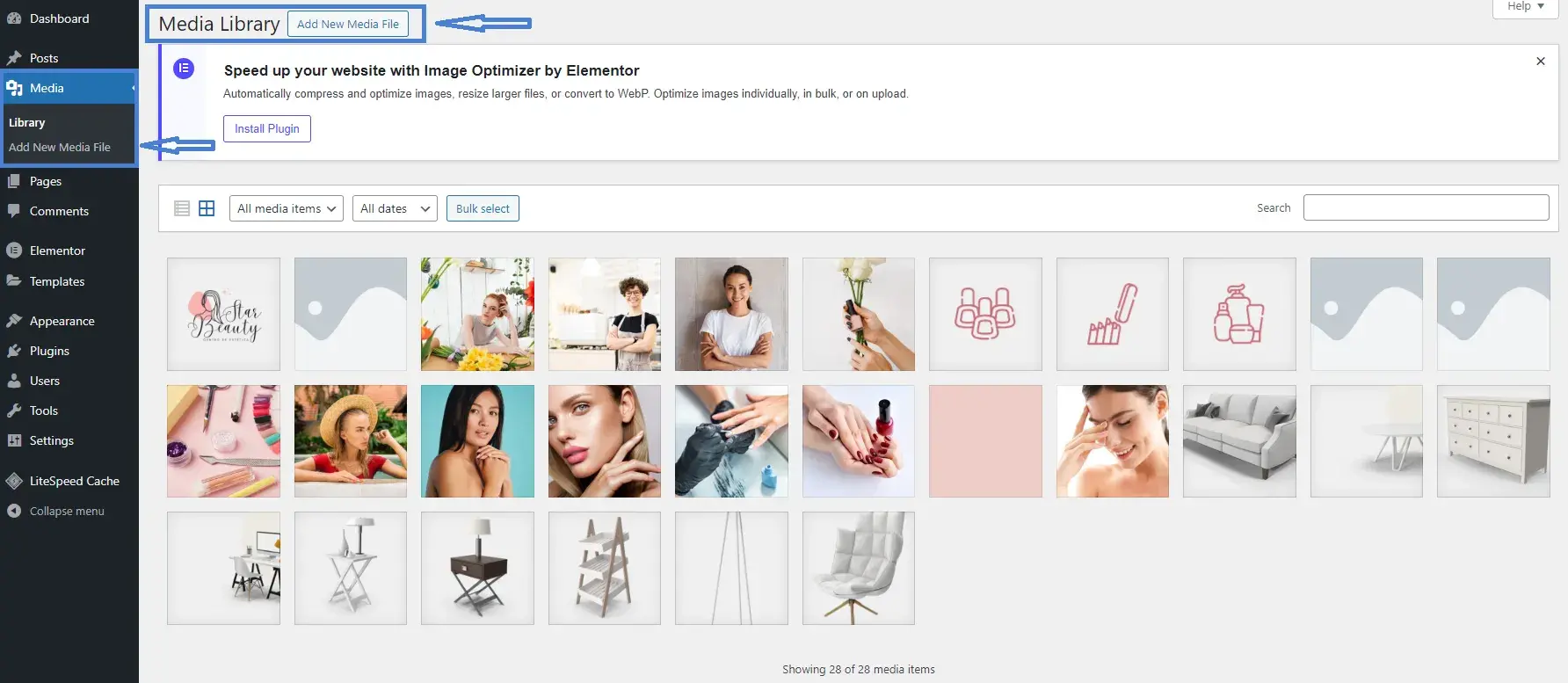The width and height of the screenshot is (1568, 683).
Task: Expand the All media items dropdown
Action: coord(286,208)
